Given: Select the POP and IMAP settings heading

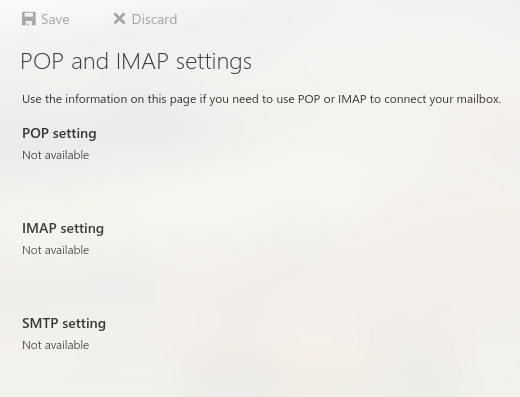Looking at the screenshot, I should click(x=136, y=62).
